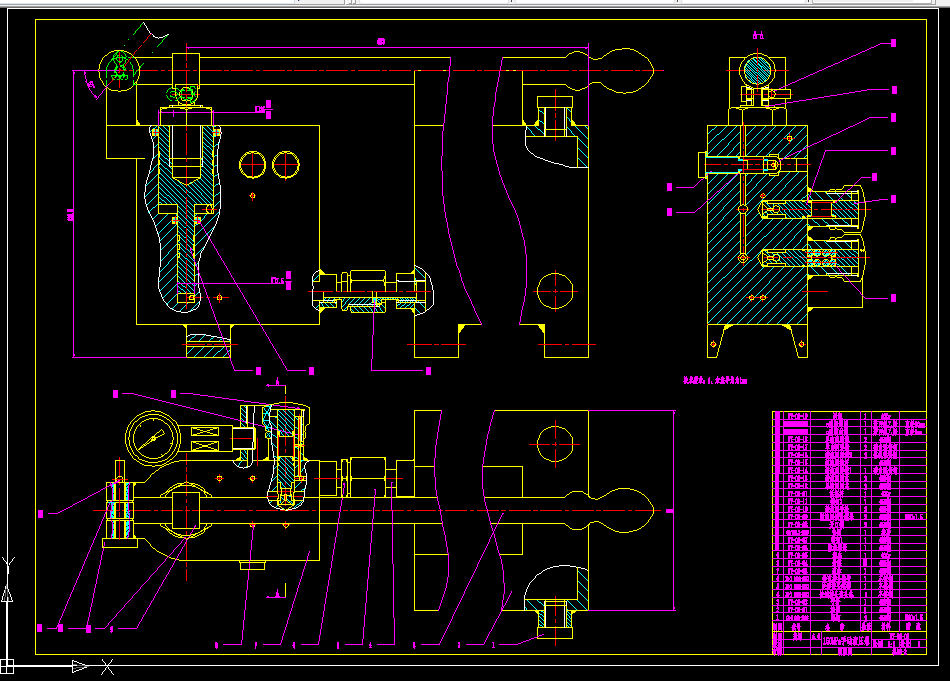Select the circular hole in the elevation view's right bracket

pos(555,291)
